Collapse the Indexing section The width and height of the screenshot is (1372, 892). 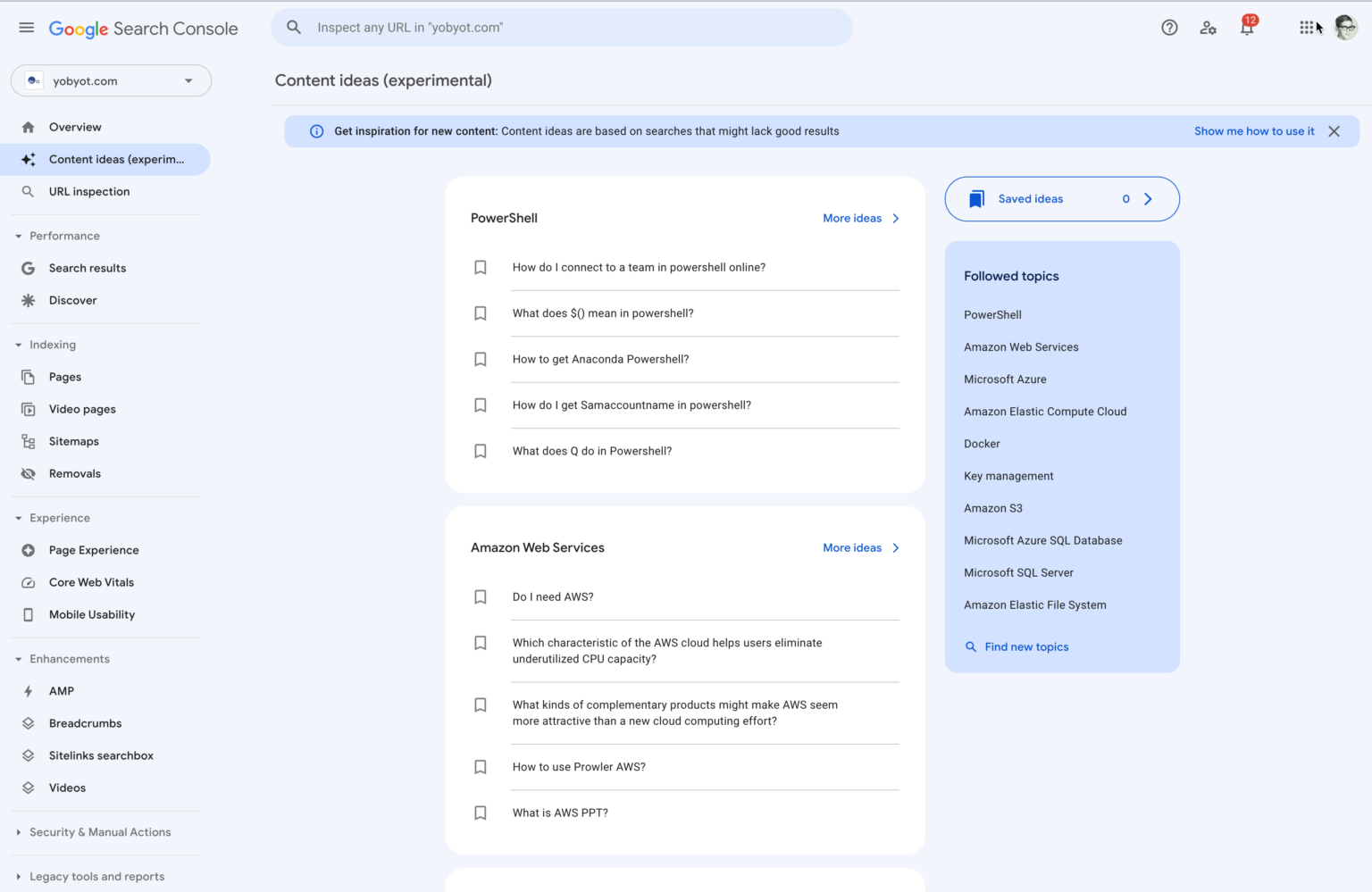click(x=18, y=345)
